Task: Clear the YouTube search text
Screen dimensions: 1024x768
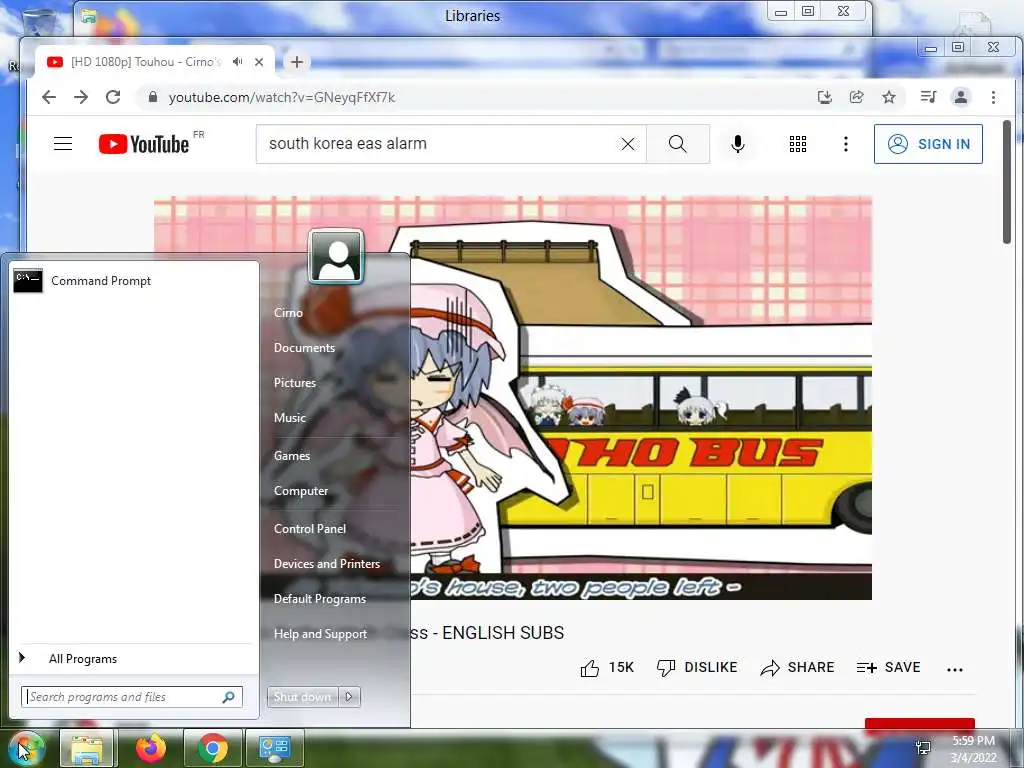Action: point(628,144)
